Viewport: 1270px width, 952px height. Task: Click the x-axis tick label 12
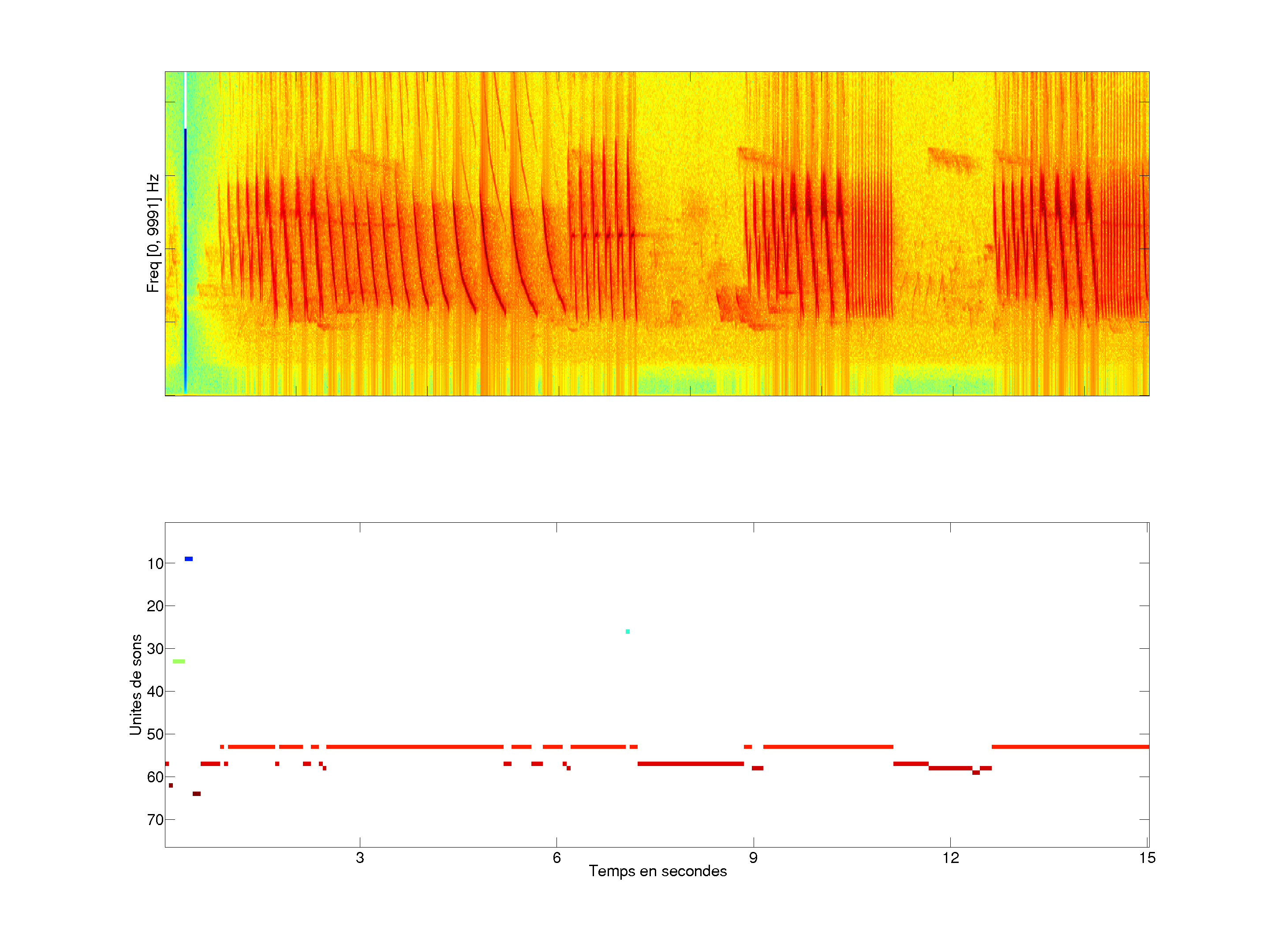click(950, 858)
